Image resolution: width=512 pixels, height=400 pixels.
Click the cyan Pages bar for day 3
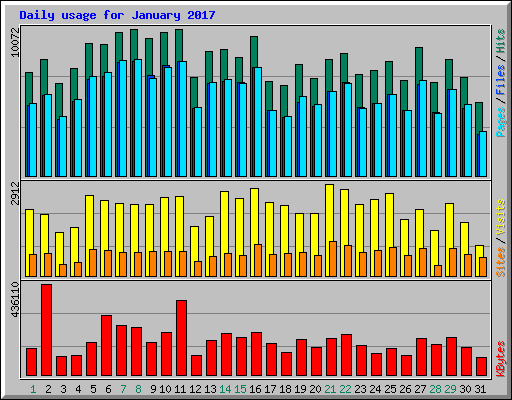click(x=63, y=146)
